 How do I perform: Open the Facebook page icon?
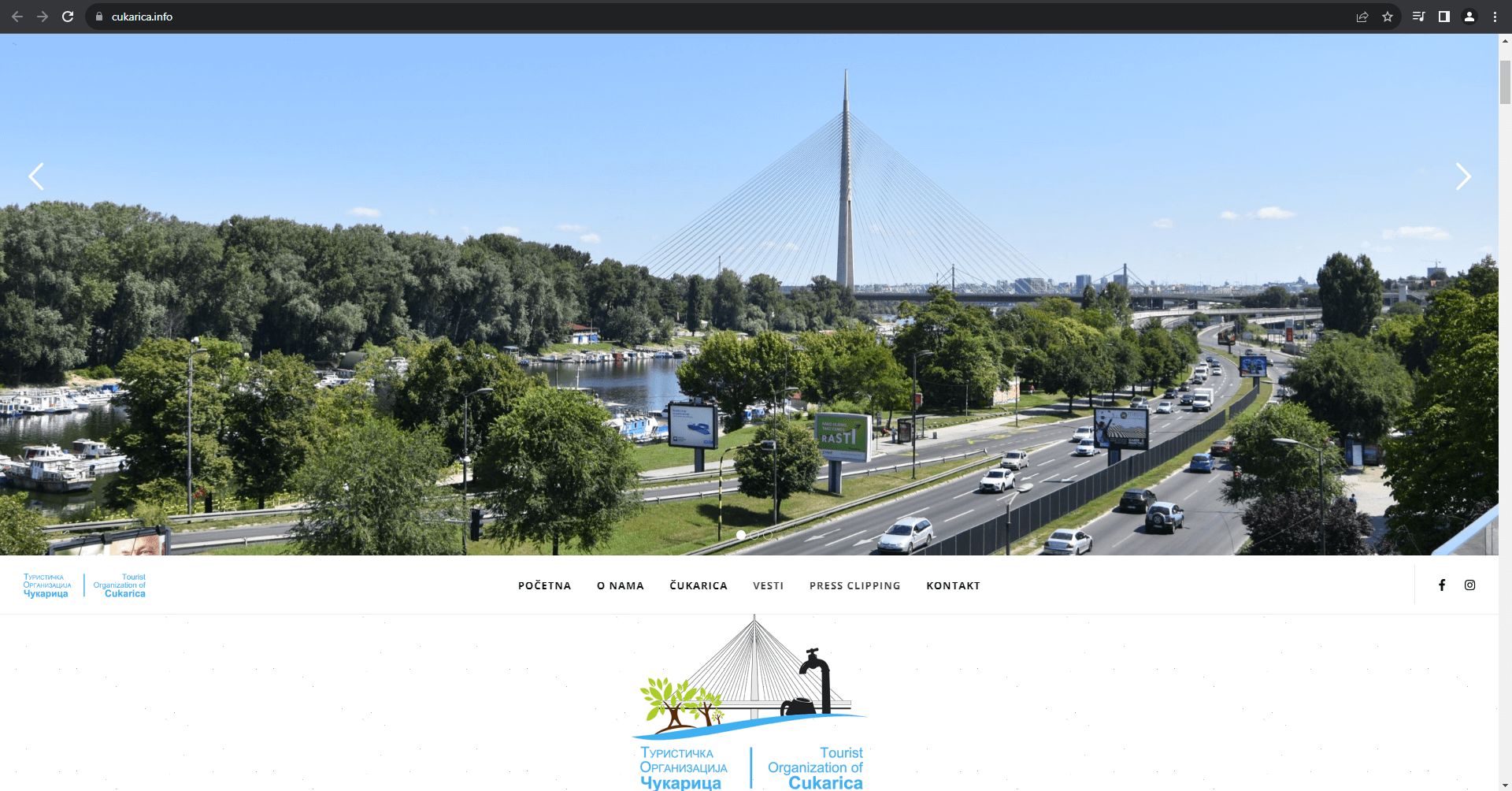(x=1442, y=585)
